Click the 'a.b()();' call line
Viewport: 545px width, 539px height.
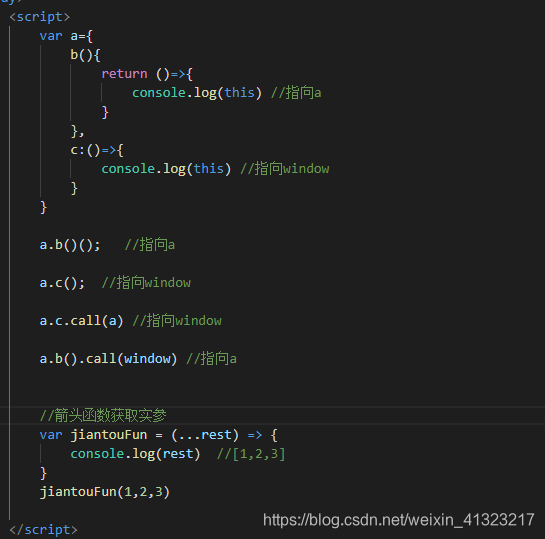(x=107, y=245)
